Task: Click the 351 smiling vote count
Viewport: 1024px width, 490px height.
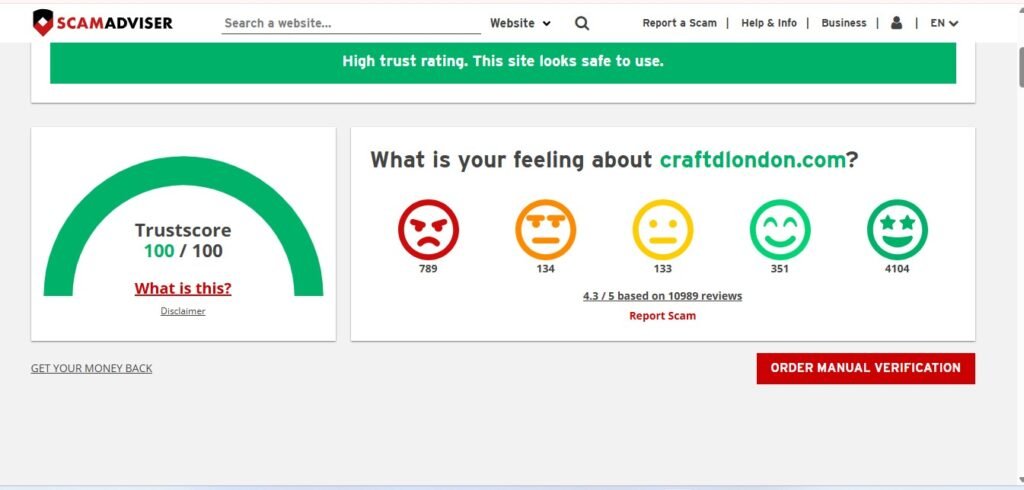Action: 780,269
